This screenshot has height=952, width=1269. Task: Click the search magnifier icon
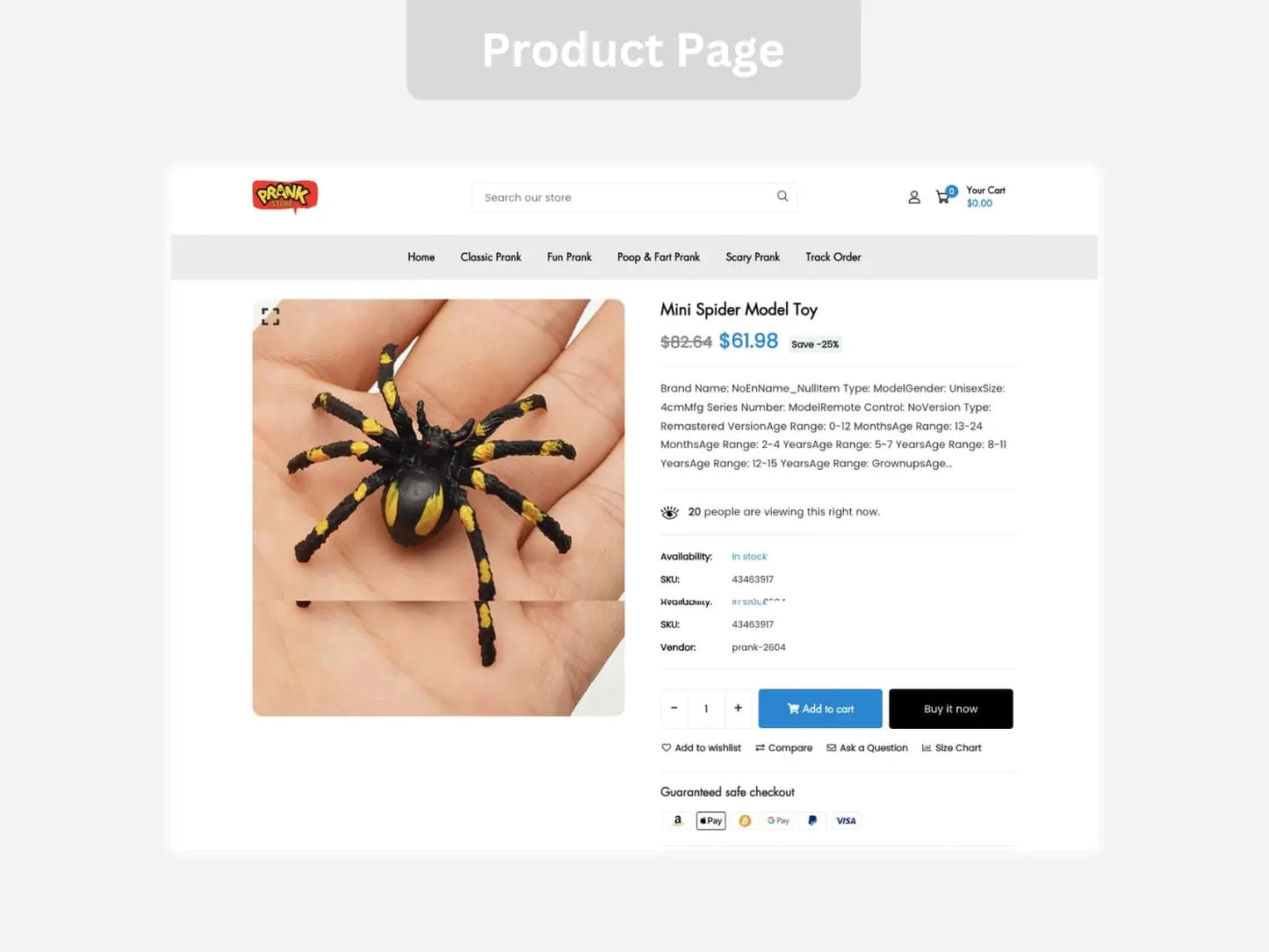[x=782, y=197]
